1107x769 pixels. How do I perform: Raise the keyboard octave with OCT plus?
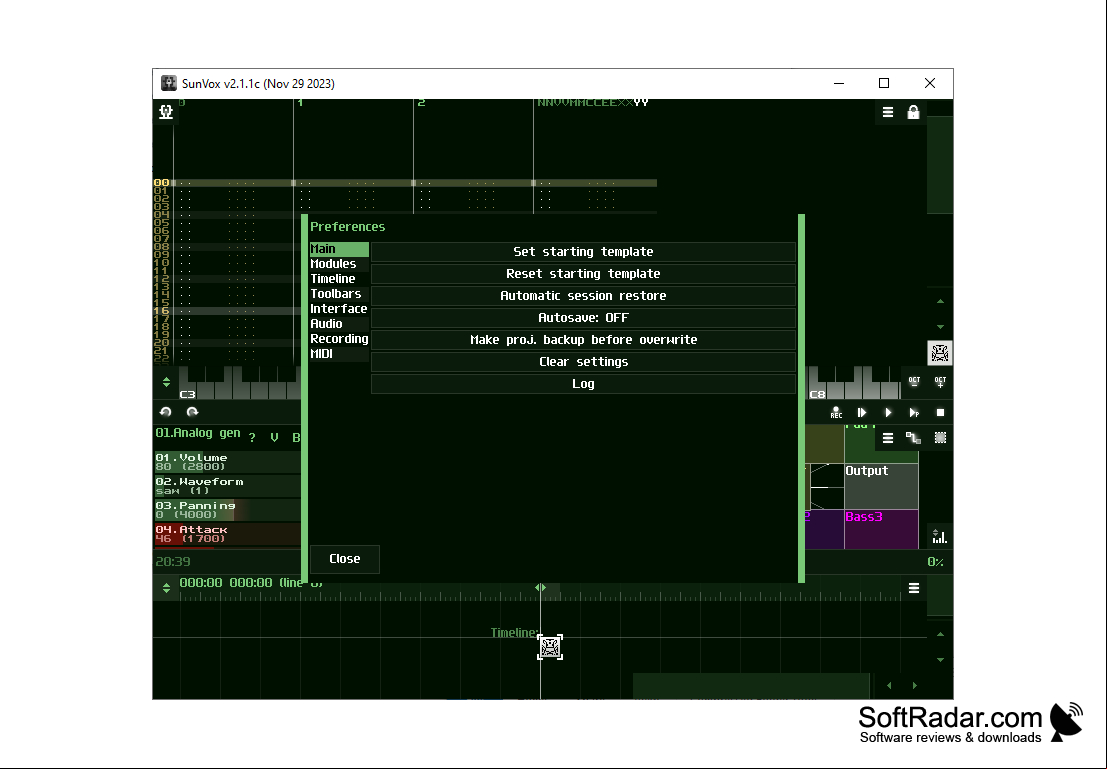coord(940,382)
